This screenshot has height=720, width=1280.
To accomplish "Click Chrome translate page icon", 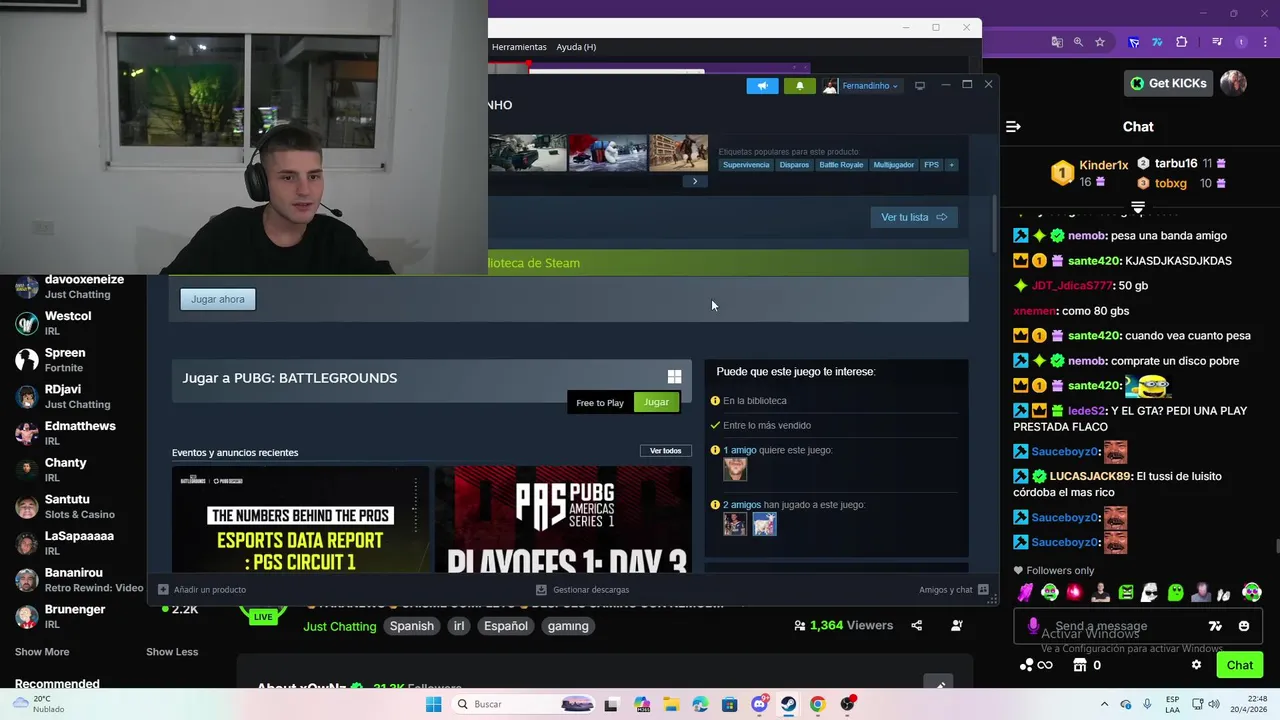I will pyautogui.click(x=1057, y=42).
